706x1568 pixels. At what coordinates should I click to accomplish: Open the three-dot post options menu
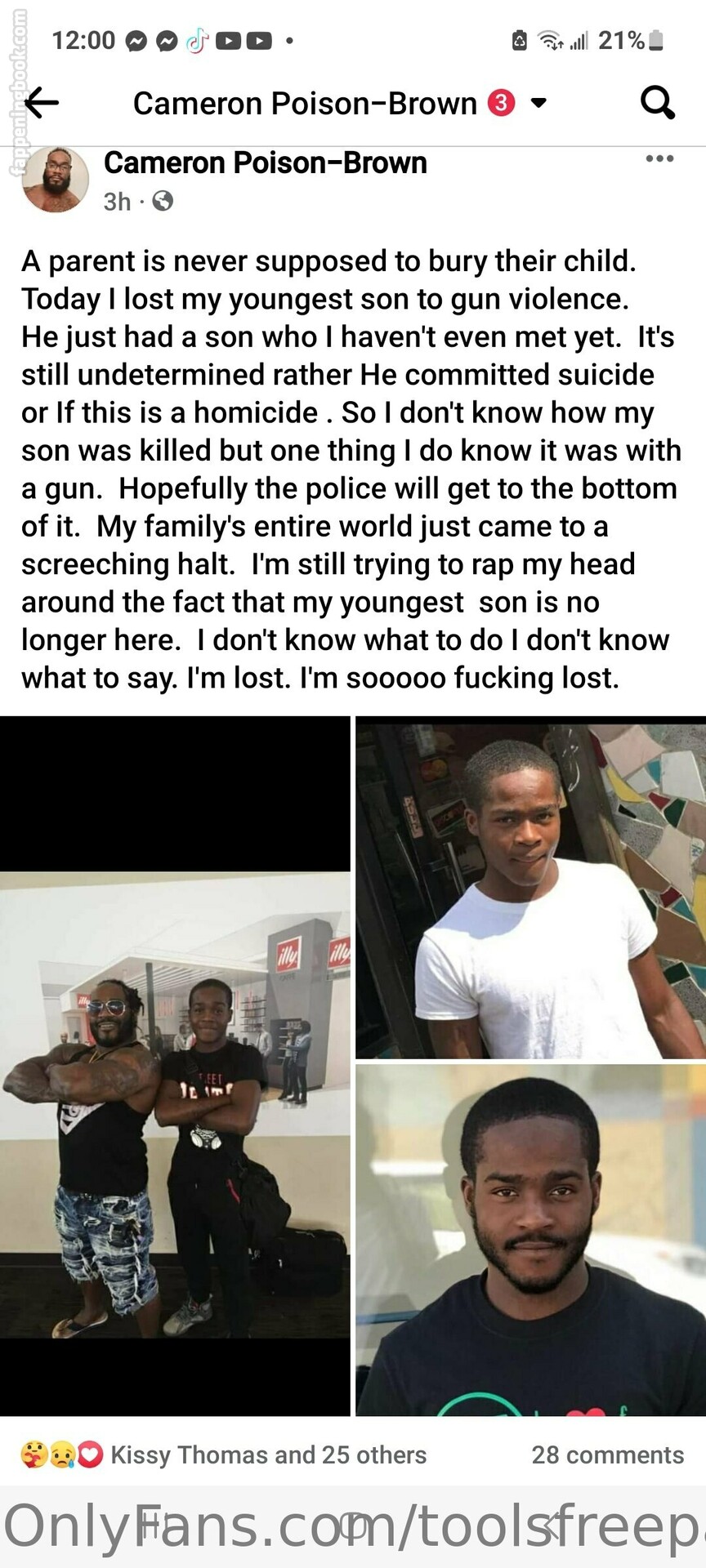(659, 158)
